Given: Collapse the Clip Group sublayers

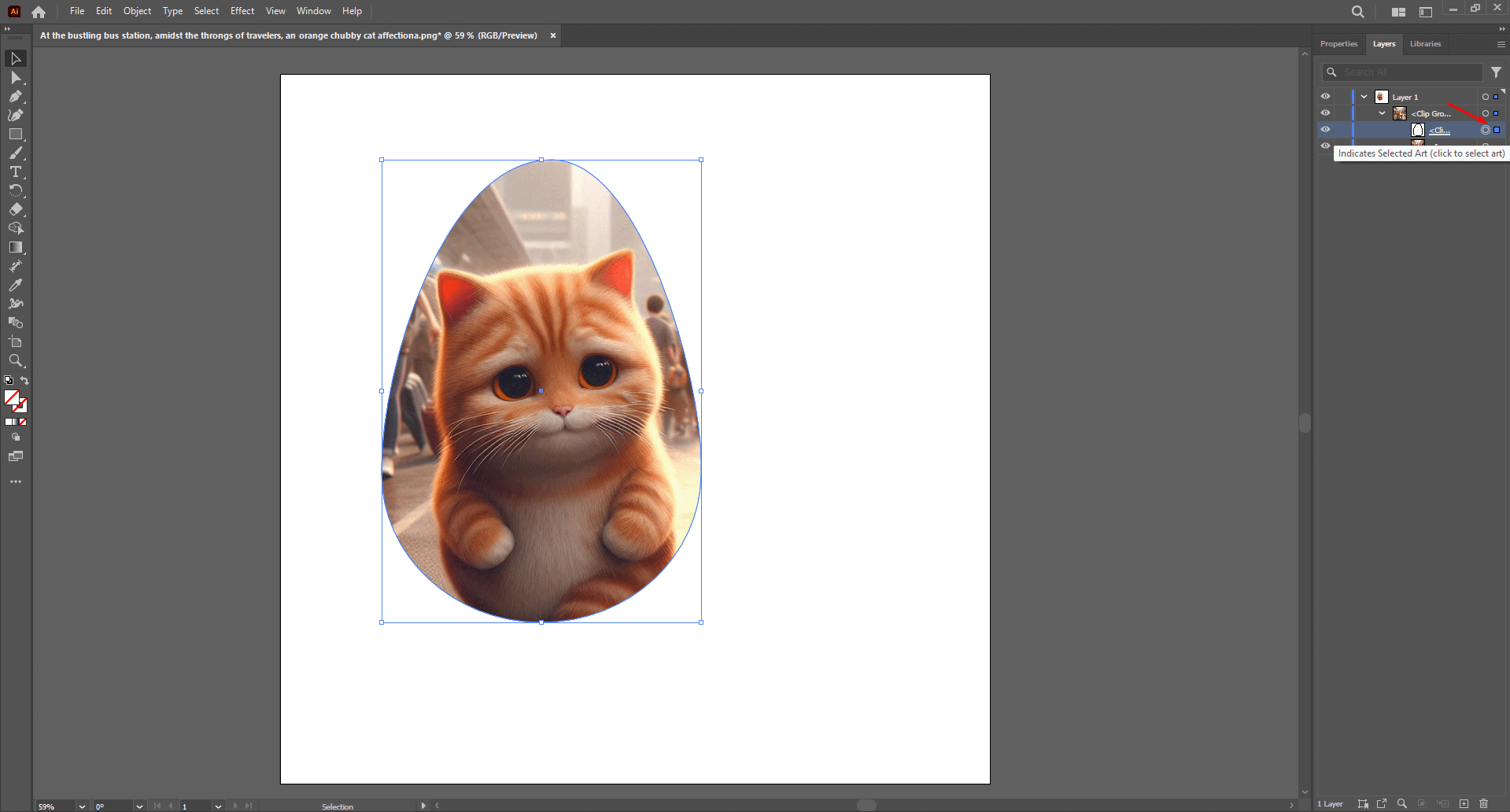Looking at the screenshot, I should coord(1381,113).
